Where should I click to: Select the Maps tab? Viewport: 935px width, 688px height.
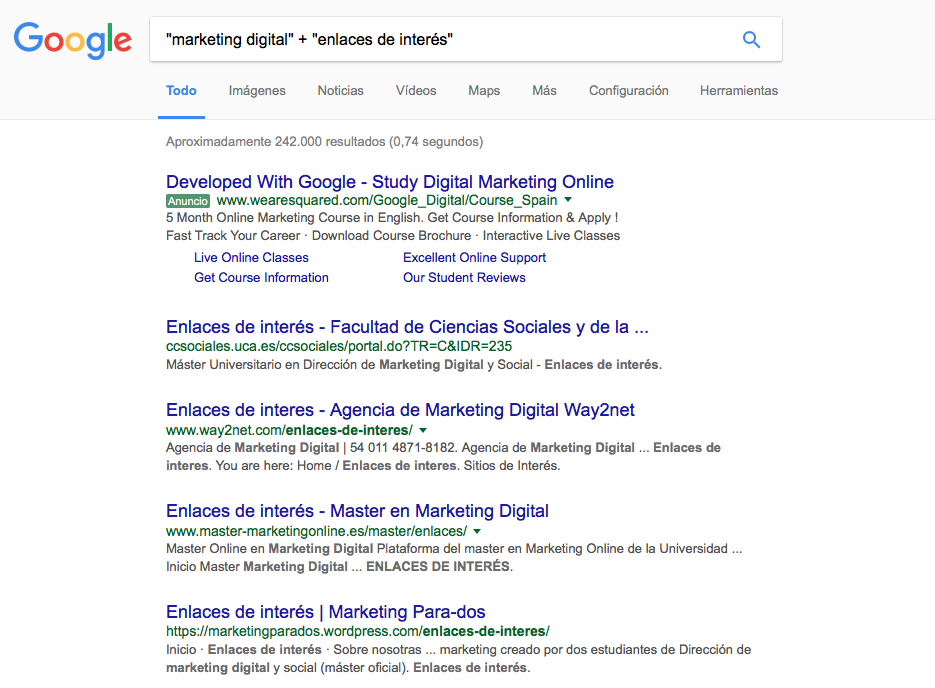coord(484,90)
